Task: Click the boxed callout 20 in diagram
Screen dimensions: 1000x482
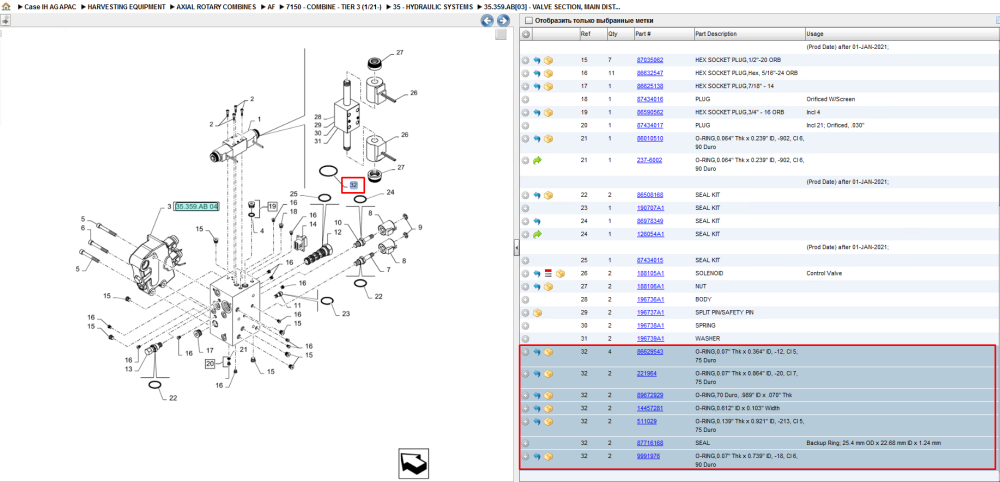Action: [x=210, y=364]
